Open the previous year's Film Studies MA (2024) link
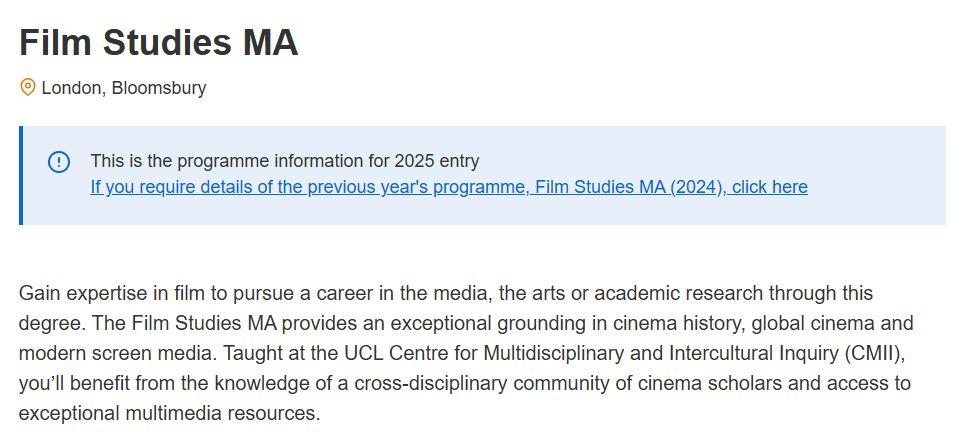The width and height of the screenshot is (966, 443). click(x=448, y=187)
